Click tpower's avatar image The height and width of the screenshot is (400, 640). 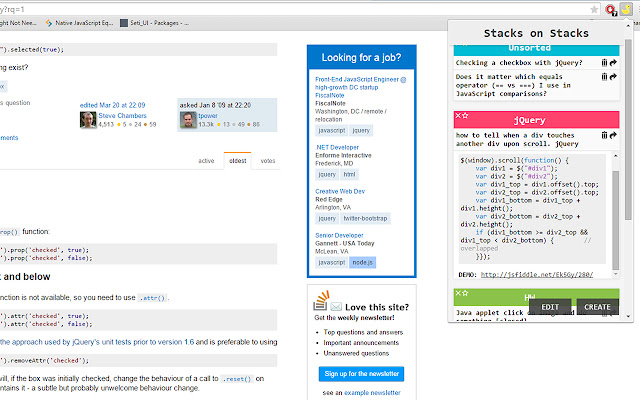(x=188, y=120)
